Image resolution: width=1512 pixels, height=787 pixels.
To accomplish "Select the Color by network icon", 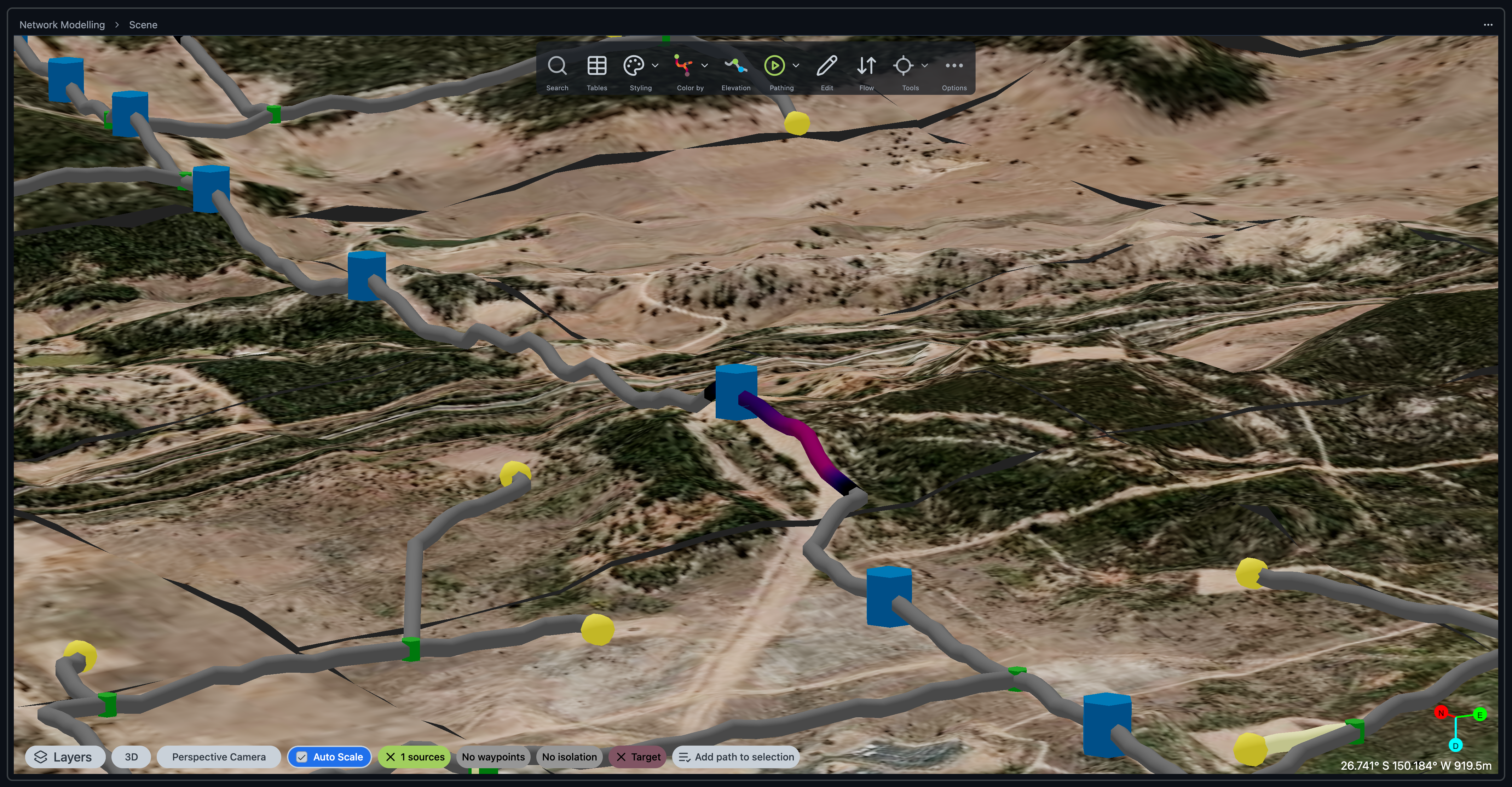I will coord(683,66).
